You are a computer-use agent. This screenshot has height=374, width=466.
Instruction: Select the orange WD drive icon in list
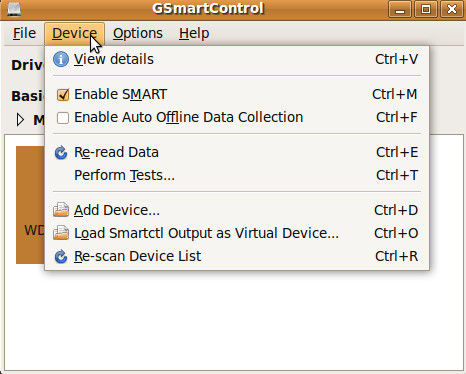(30, 205)
